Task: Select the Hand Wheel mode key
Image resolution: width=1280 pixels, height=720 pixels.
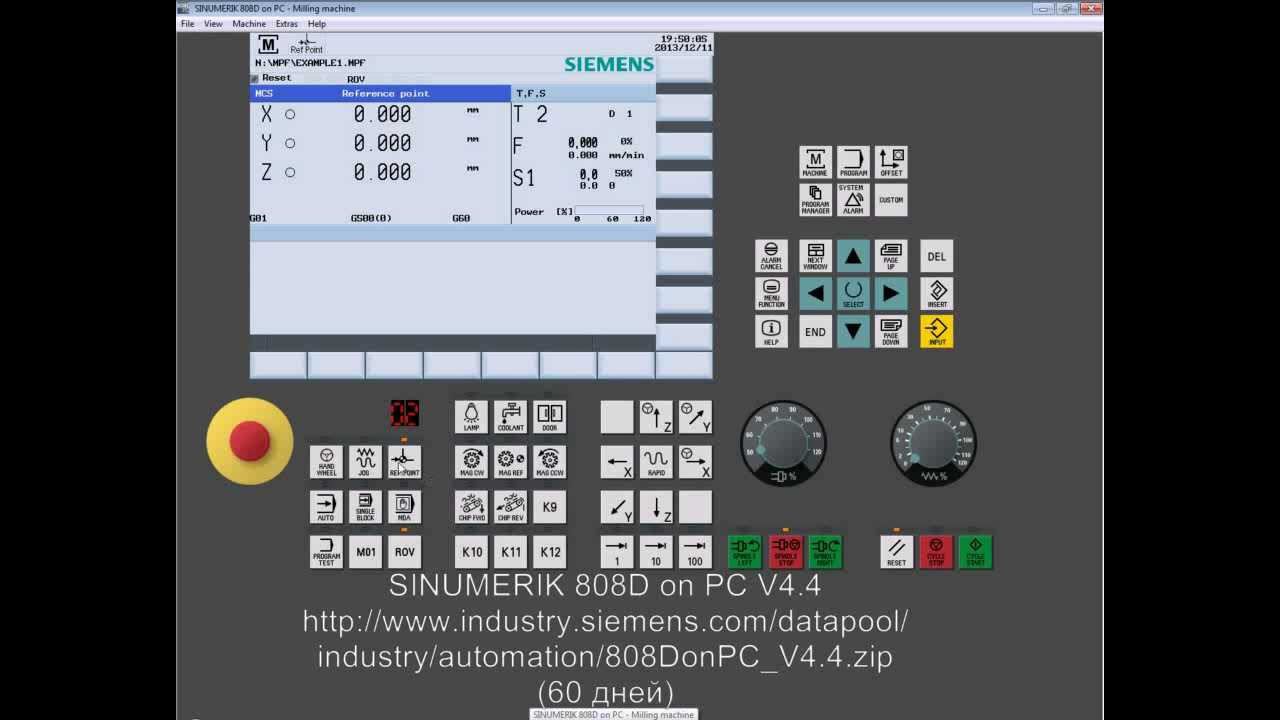Action: pyautogui.click(x=326, y=462)
